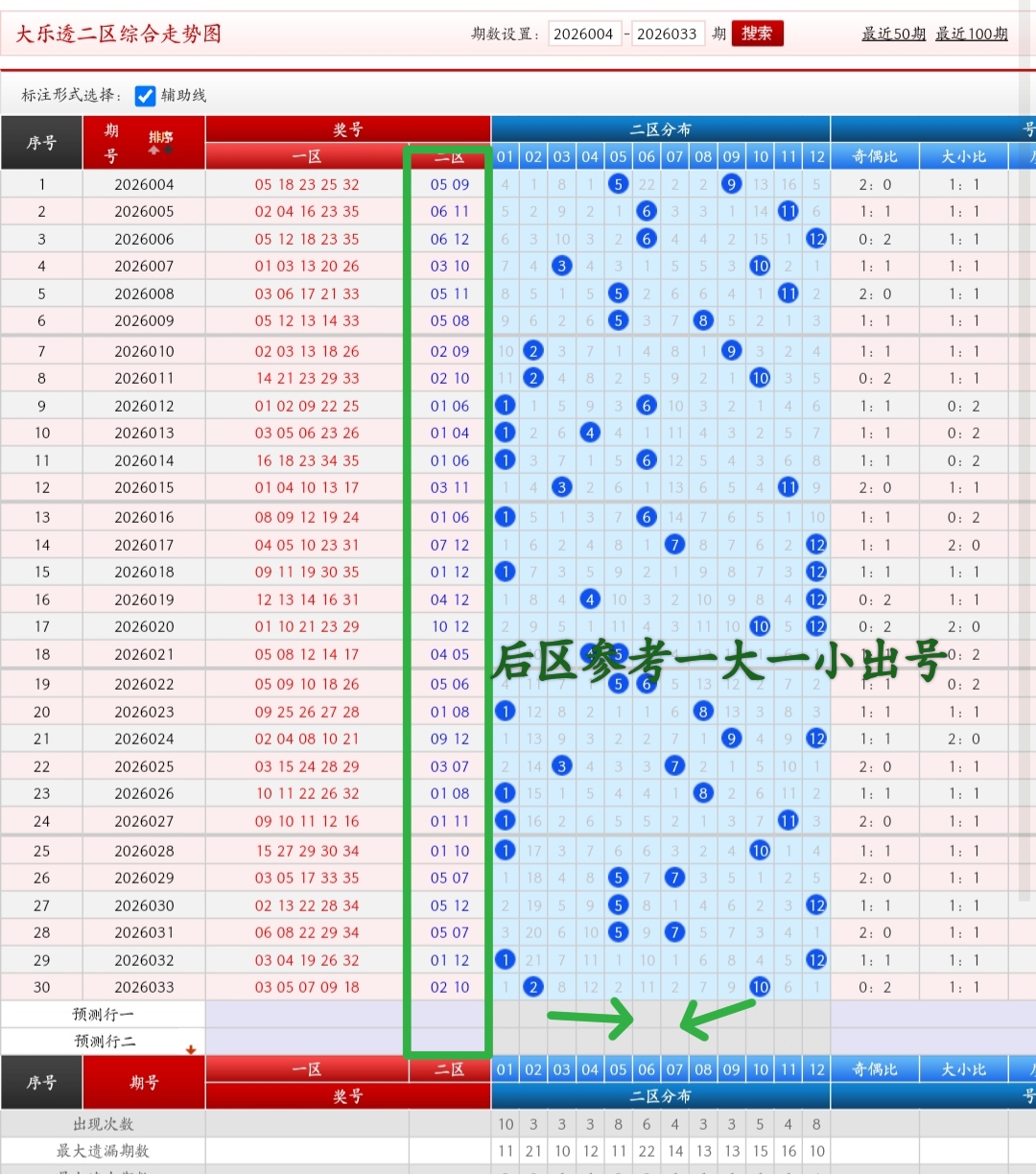
Task: Click the 预测行二 cell under column 07
Action: click(x=674, y=1042)
